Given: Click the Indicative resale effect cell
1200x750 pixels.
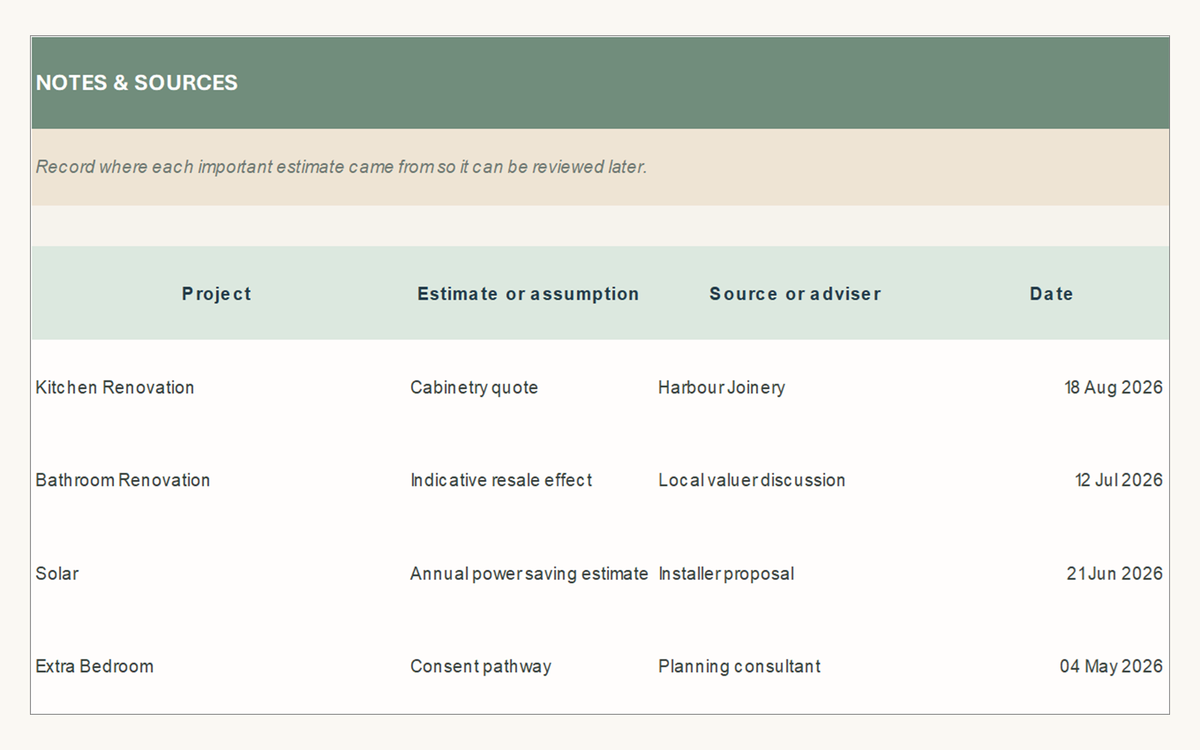Looking at the screenshot, I should tap(501, 480).
